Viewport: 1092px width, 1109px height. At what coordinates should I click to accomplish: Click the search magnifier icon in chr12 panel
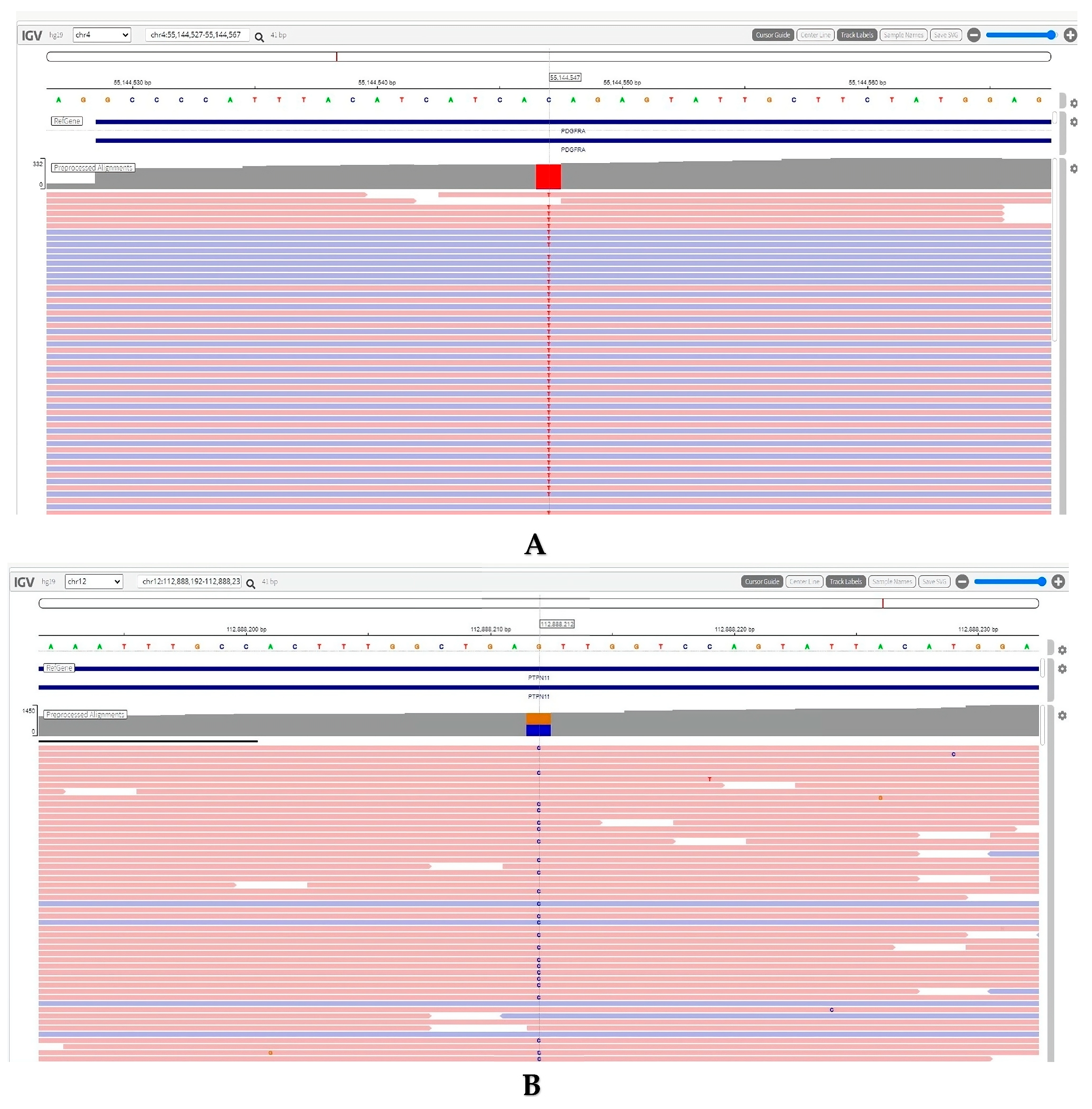251,584
